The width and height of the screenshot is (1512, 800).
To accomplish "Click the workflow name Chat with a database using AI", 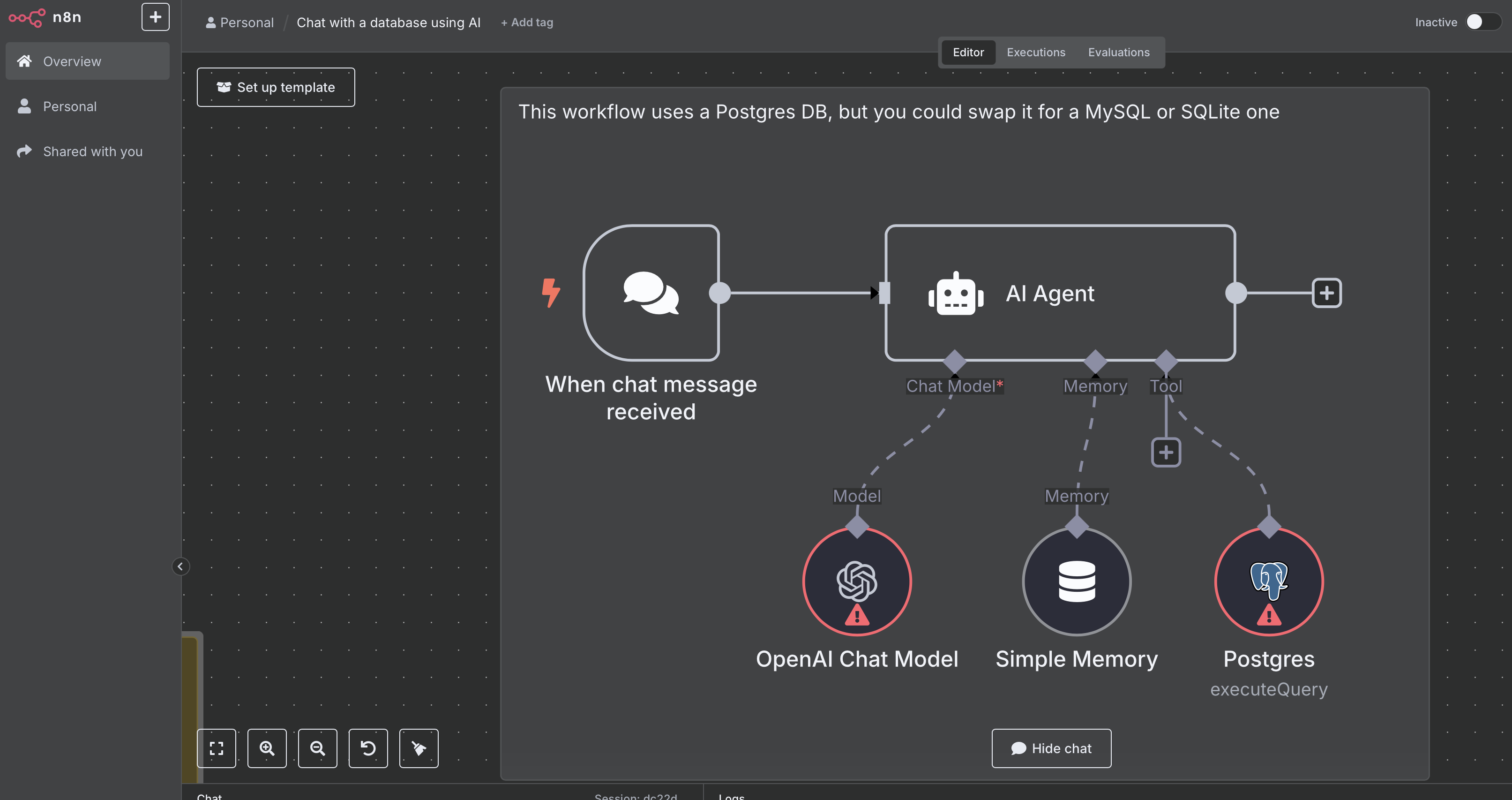I will [388, 23].
